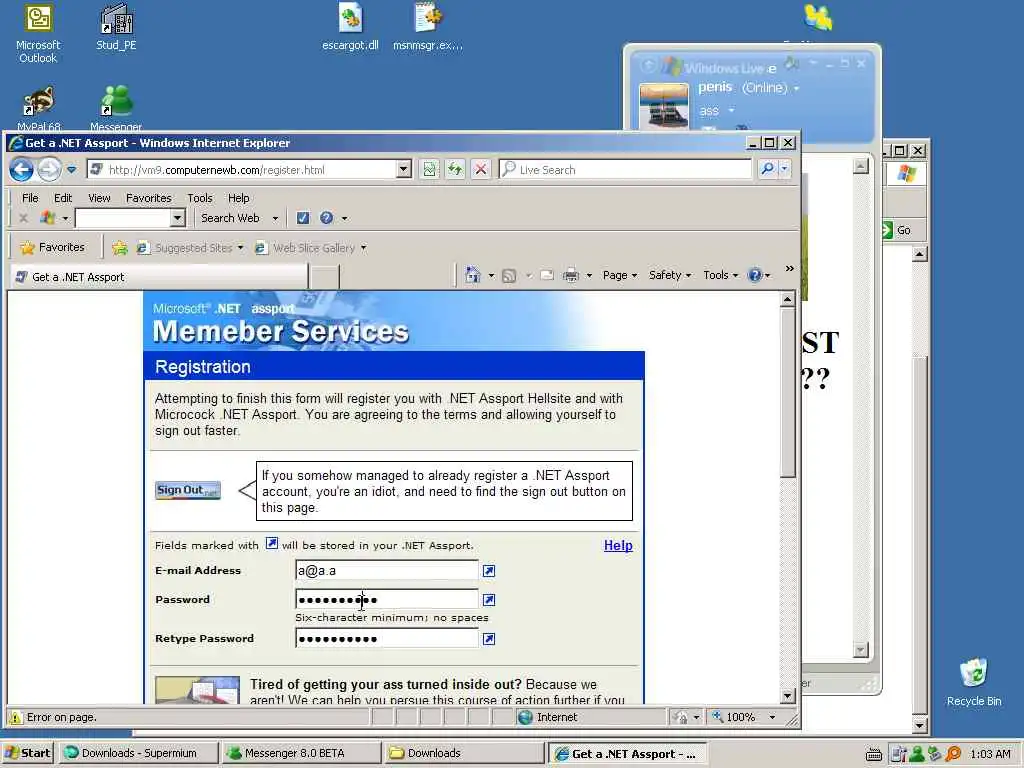Open the Page command menu
Image resolution: width=1024 pixels, height=768 pixels.
[x=619, y=275]
